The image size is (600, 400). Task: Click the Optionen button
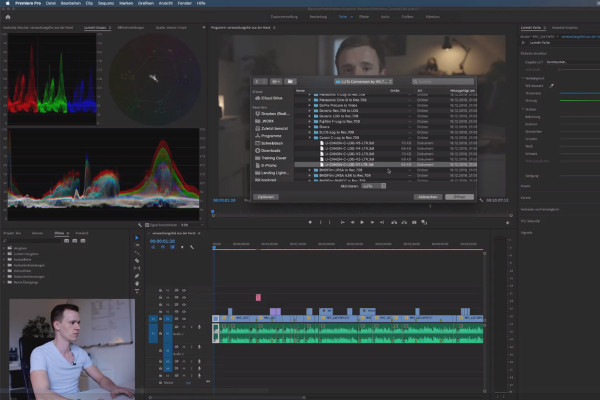coord(266,197)
